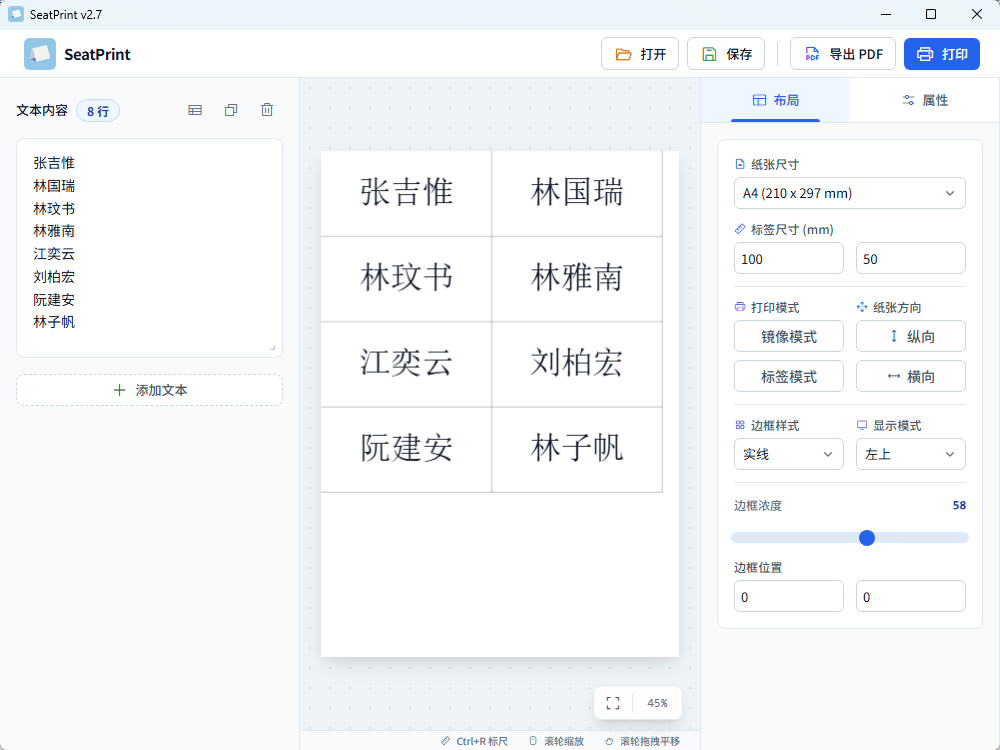Click the label height field showing 50
Viewport: 1000px width, 750px height.
(910, 258)
